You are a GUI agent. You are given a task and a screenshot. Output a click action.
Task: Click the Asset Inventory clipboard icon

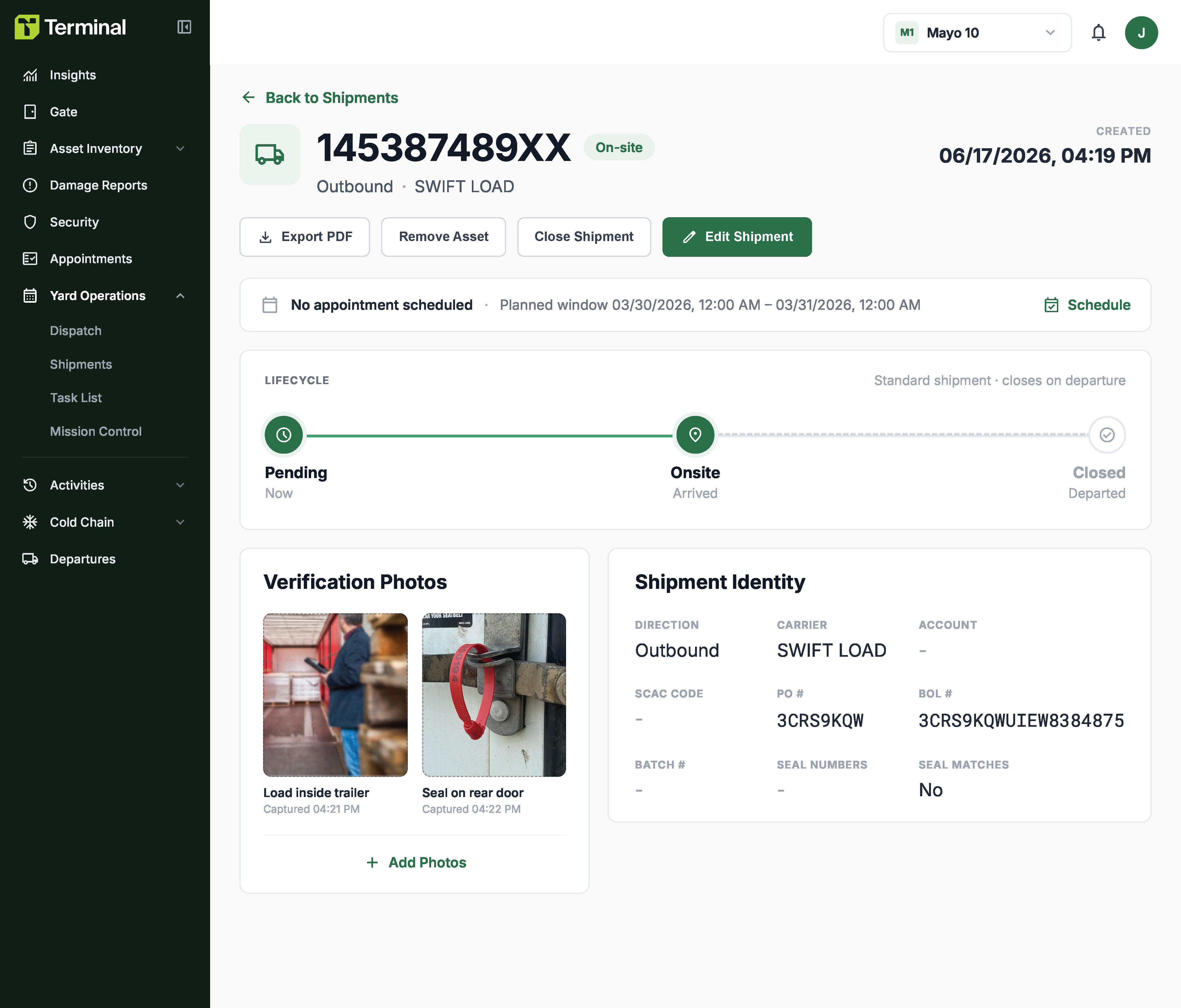30,149
